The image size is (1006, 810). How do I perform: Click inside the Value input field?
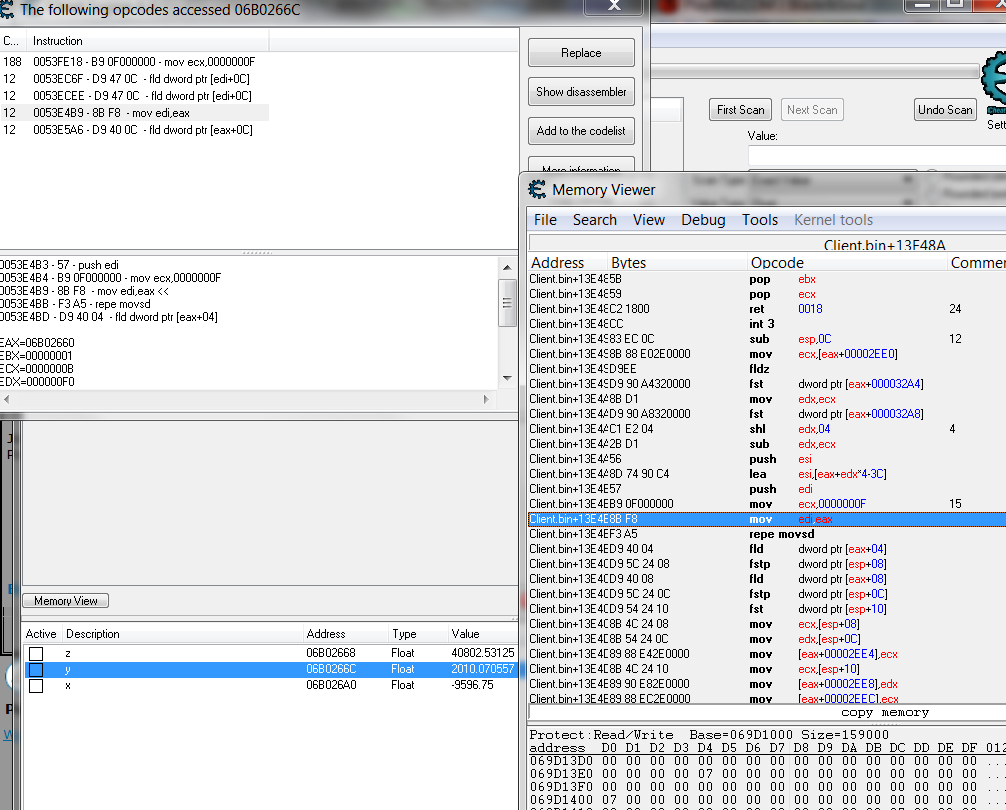tap(876, 156)
